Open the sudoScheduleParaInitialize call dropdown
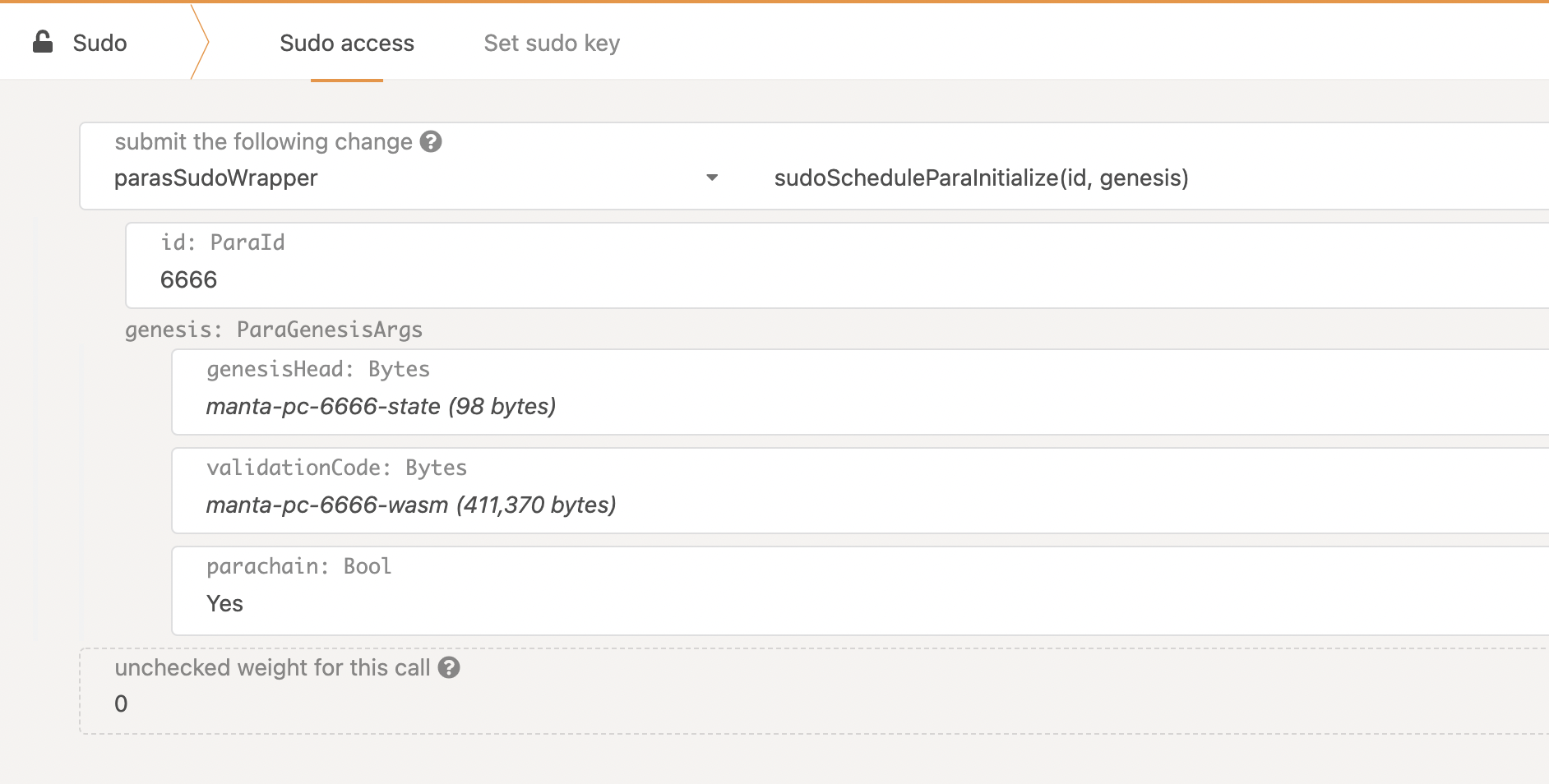Viewport: 1549px width, 784px height. (980, 178)
